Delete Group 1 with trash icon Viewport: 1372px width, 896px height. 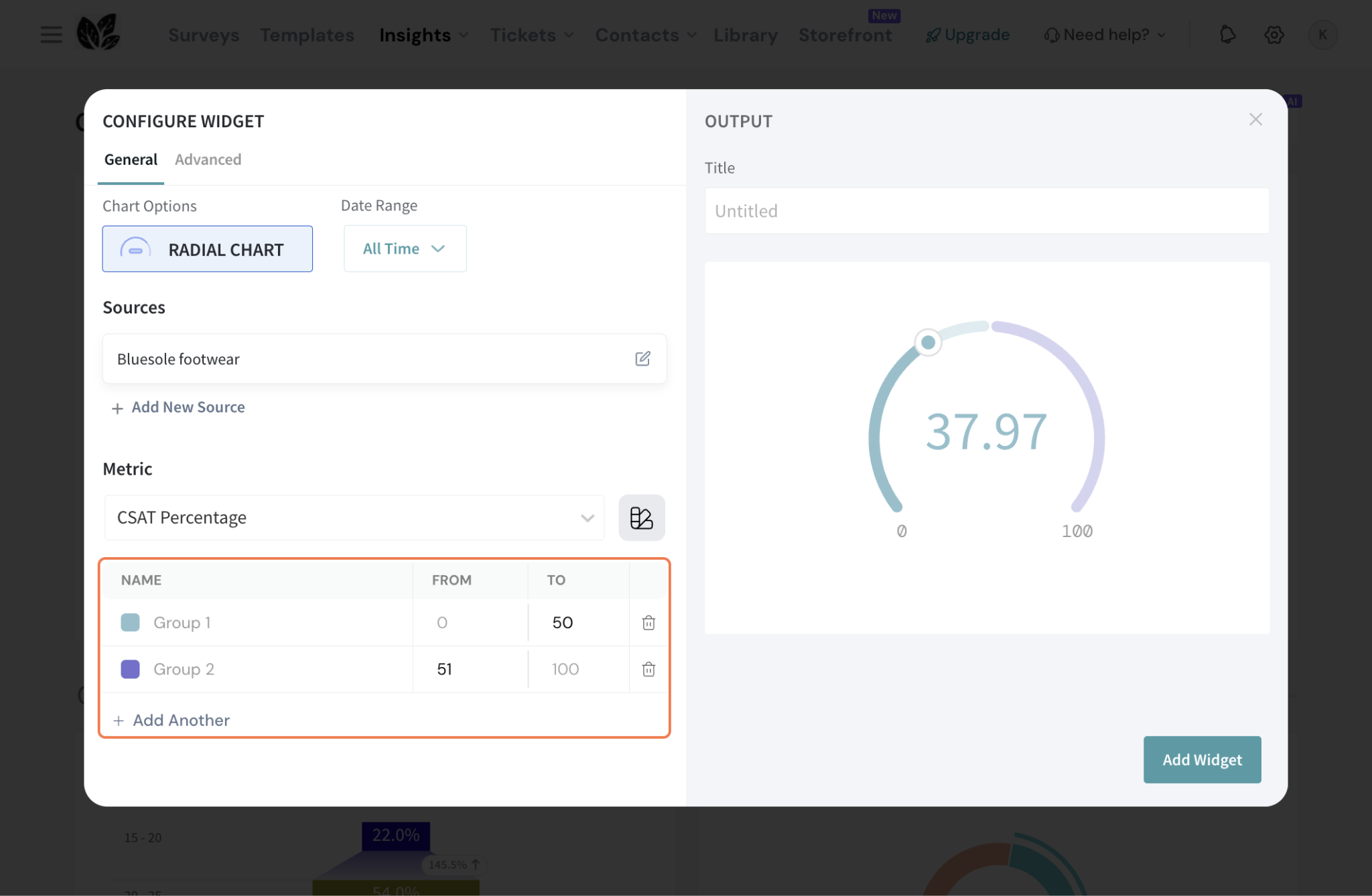click(x=648, y=623)
